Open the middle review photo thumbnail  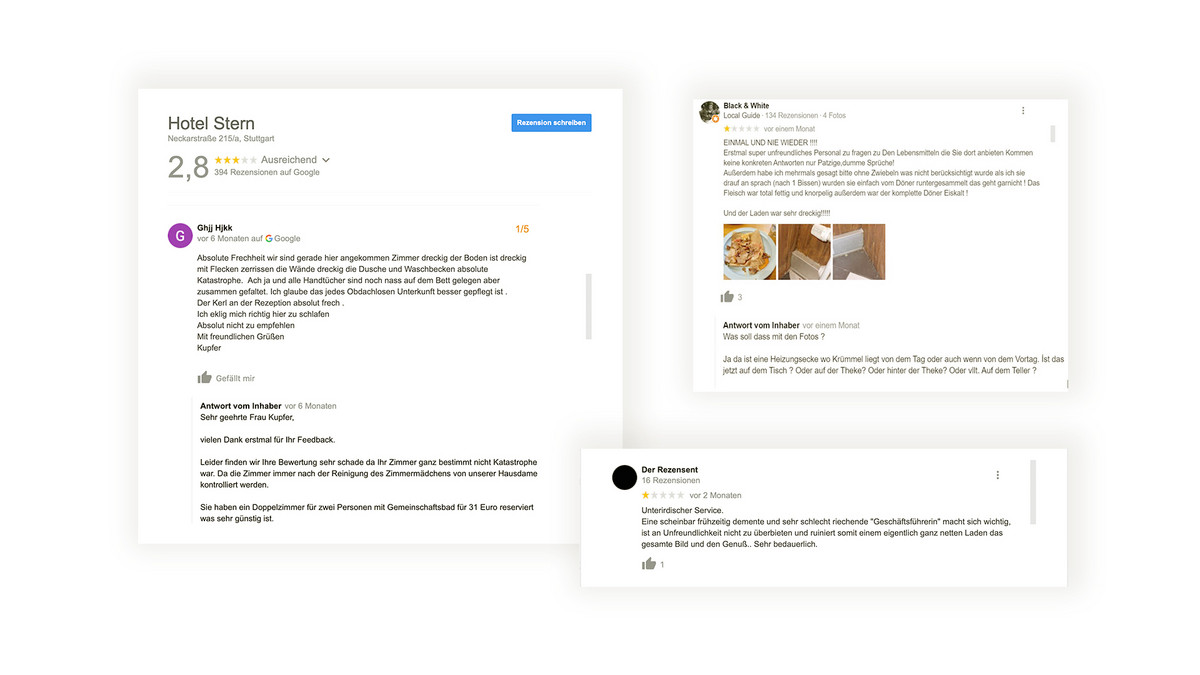pos(804,252)
